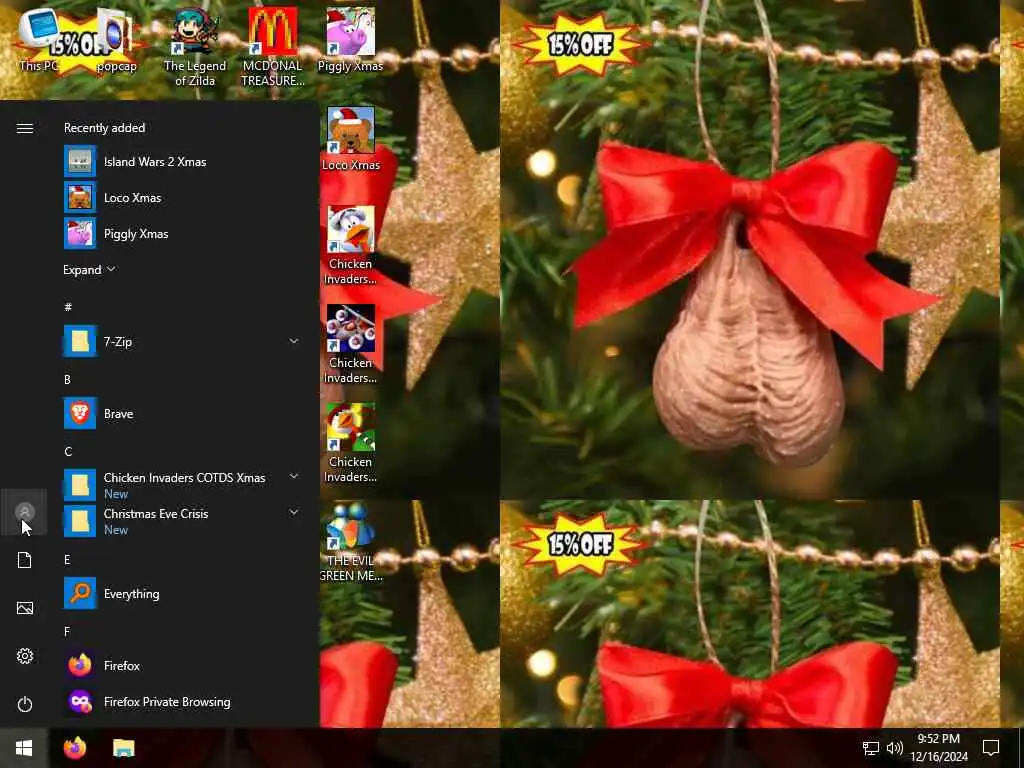Expand the recently added list

(89, 270)
